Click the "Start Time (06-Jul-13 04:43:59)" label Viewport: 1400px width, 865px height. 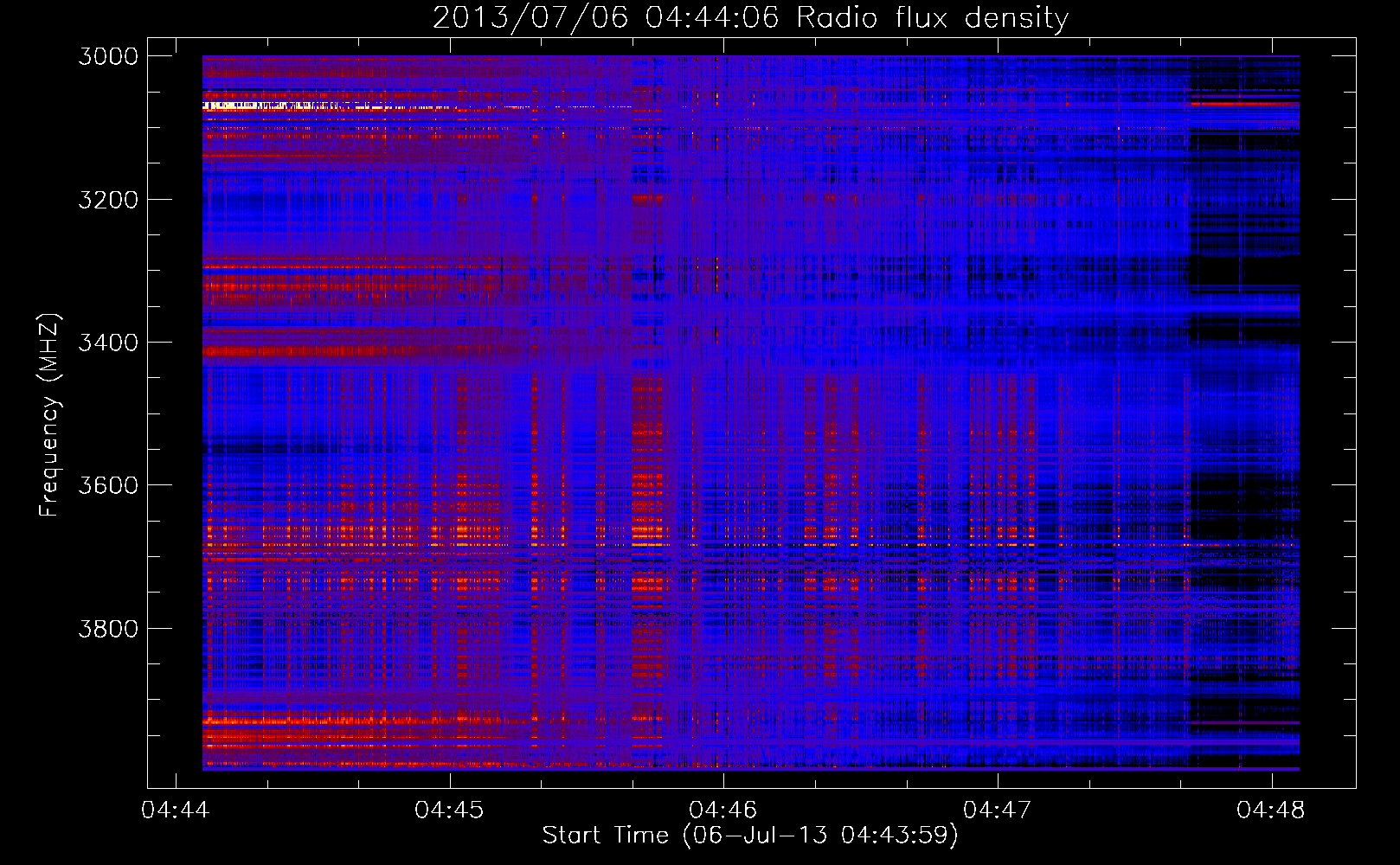750,836
